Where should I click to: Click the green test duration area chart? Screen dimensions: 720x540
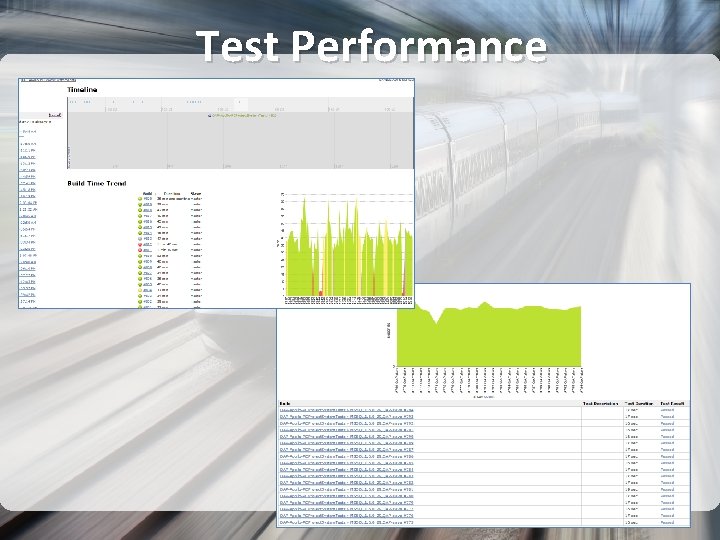(489, 334)
